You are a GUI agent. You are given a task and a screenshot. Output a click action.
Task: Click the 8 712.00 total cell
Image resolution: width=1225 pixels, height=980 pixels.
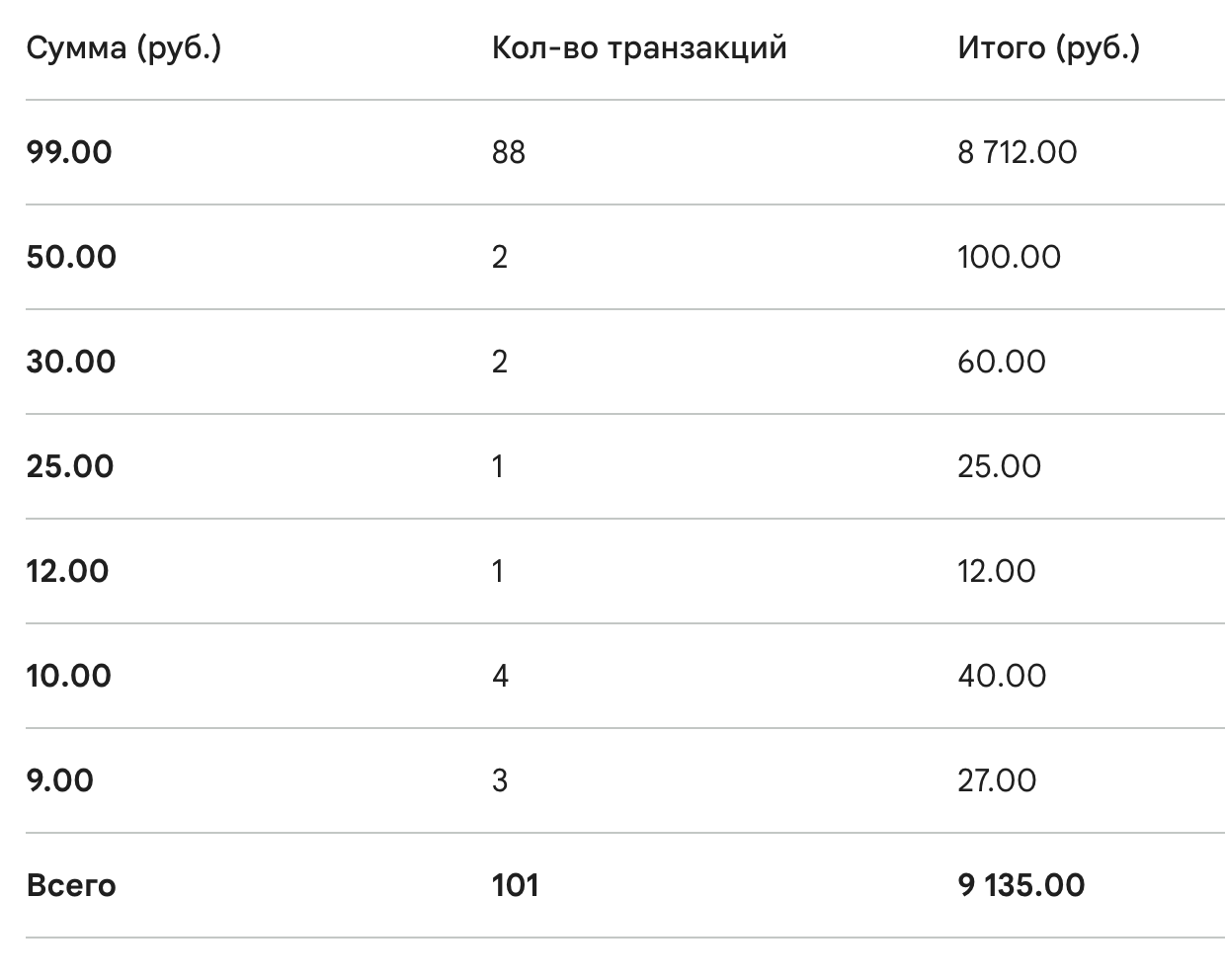pyautogui.click(x=1017, y=153)
